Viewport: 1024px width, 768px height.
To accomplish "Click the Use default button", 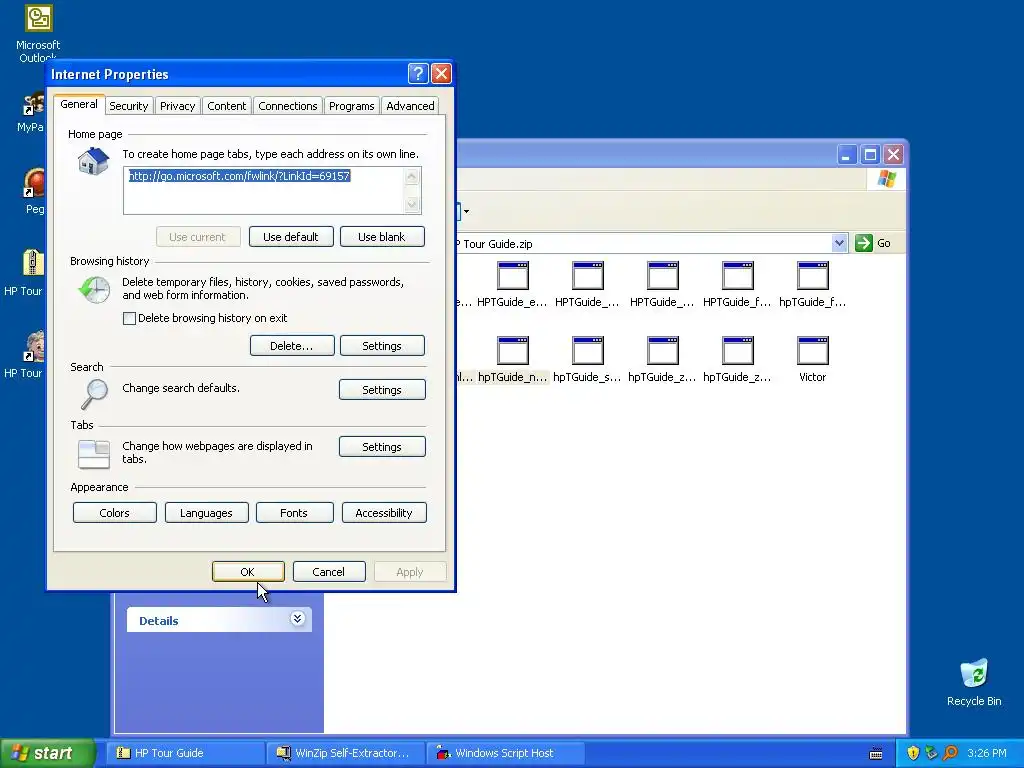I will (291, 236).
